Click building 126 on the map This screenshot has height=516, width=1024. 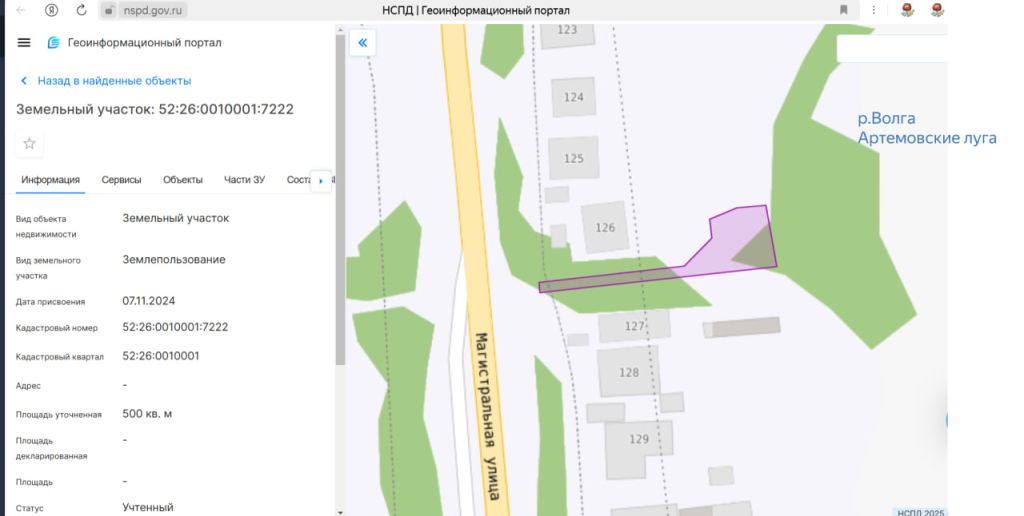(606, 226)
